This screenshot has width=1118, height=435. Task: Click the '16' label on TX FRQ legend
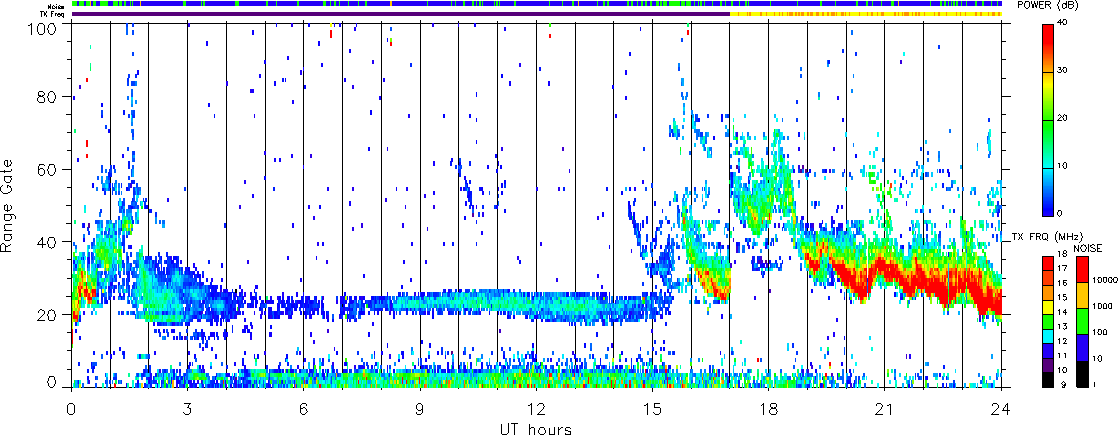1062,283
